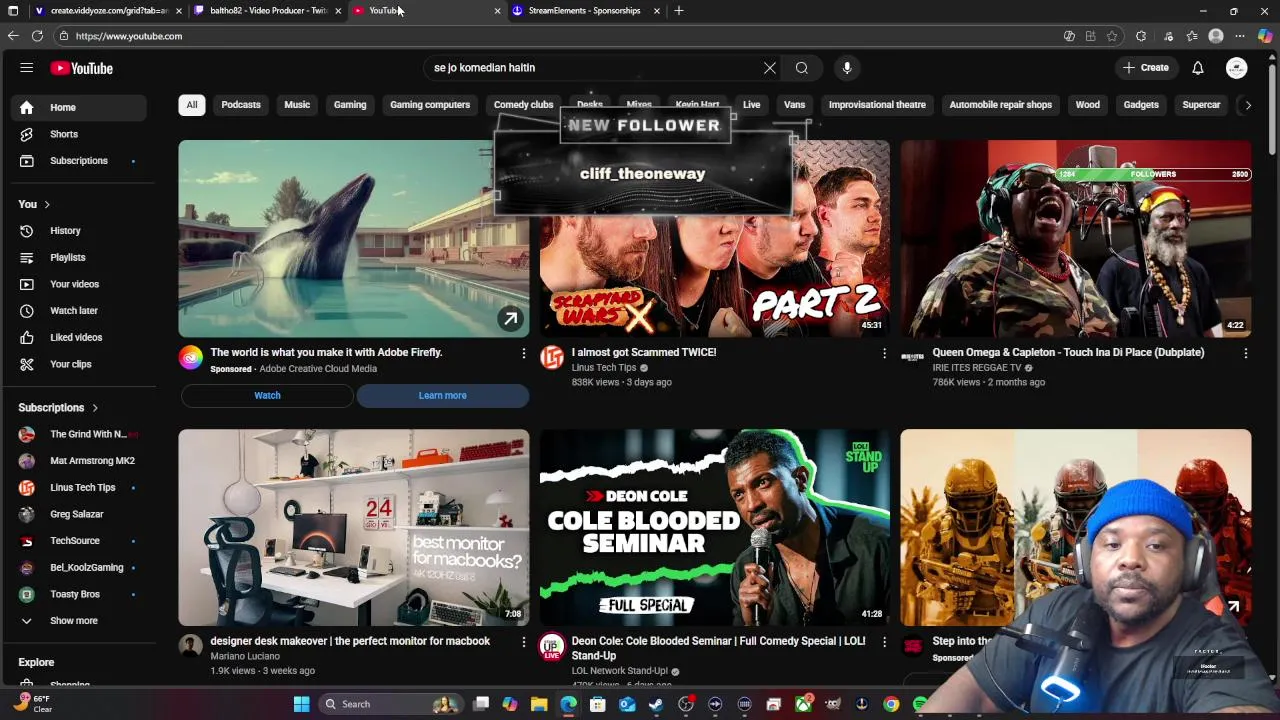Screen dimensions: 1280x720
Task: Open the Edge Copilot sidebar icon
Action: pyautogui.click(x=1265, y=36)
